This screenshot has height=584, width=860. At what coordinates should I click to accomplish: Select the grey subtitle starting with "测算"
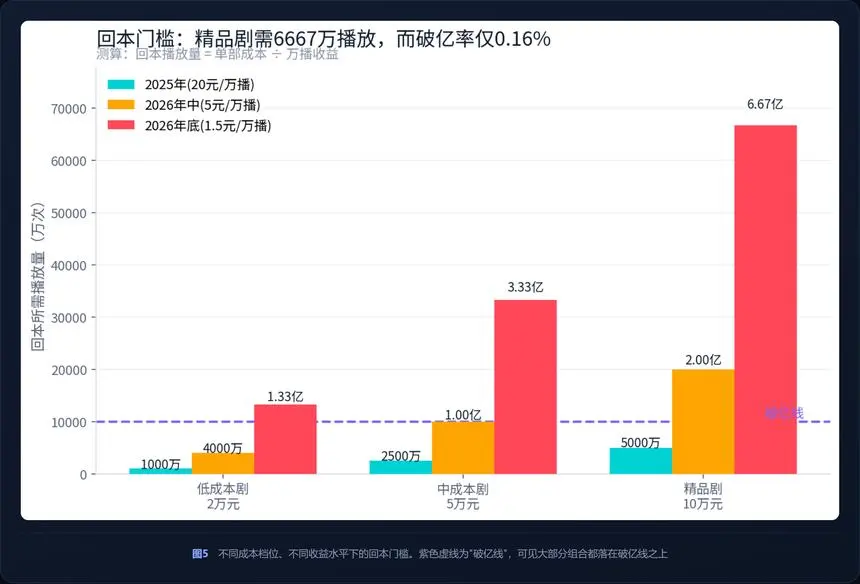click(217, 54)
